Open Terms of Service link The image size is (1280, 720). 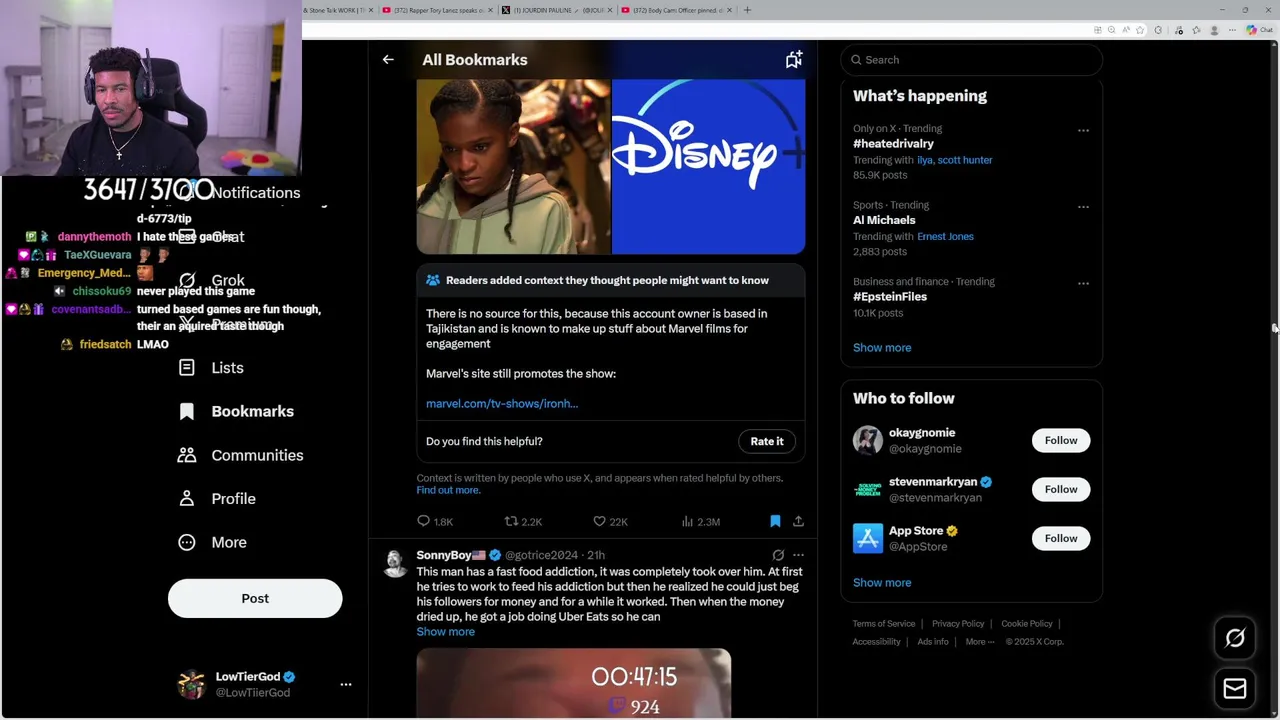(x=884, y=624)
